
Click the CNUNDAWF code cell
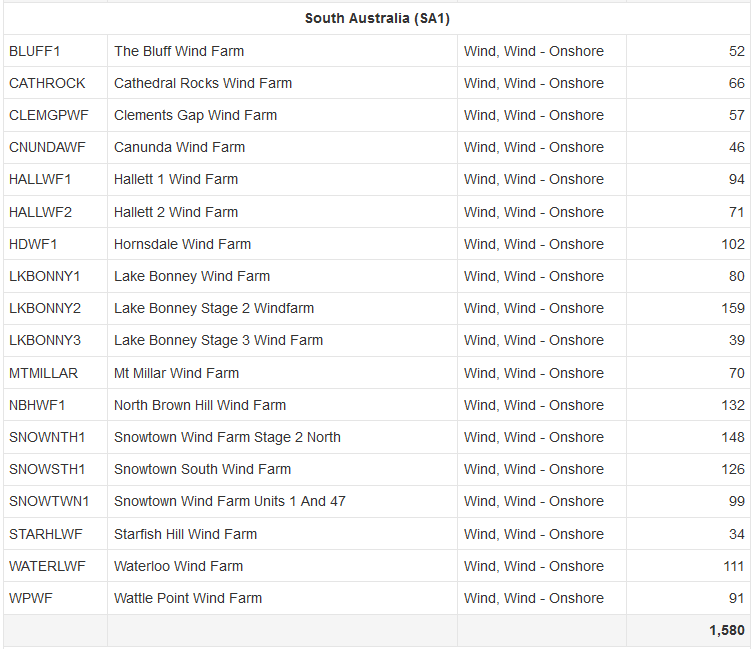[47, 147]
